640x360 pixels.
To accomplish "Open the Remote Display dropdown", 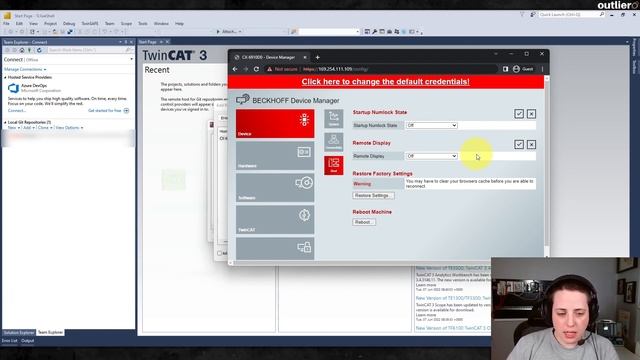I will coord(431,156).
